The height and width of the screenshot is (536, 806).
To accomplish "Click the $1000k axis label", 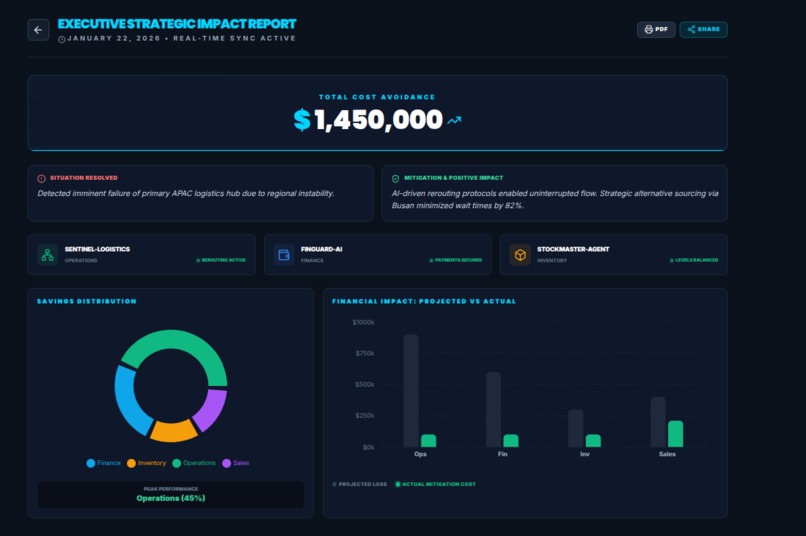I will 363,322.
